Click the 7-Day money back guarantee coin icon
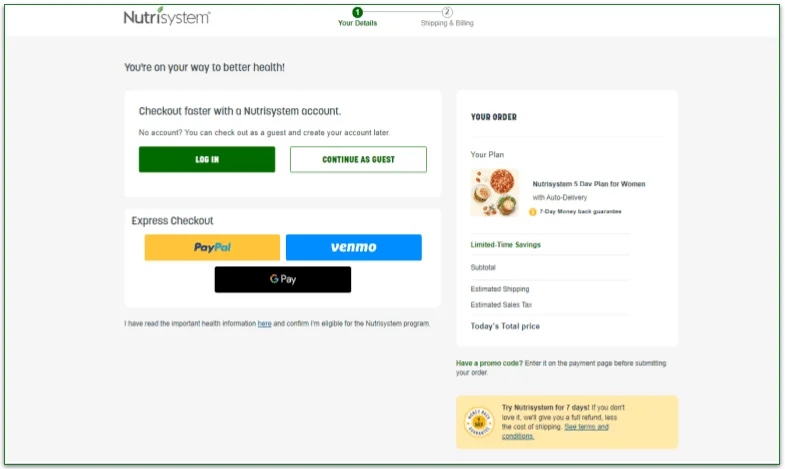 tap(533, 212)
